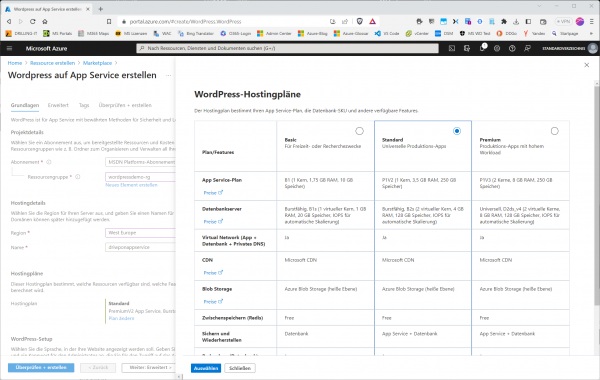The height and width of the screenshot is (380, 600).
Task: Open vCenter bookmark
Action: pyautogui.click(x=417, y=34)
